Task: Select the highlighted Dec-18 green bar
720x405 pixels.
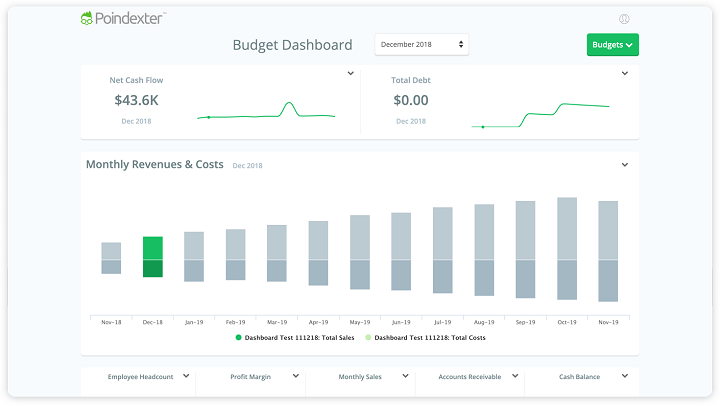Action: [x=153, y=257]
